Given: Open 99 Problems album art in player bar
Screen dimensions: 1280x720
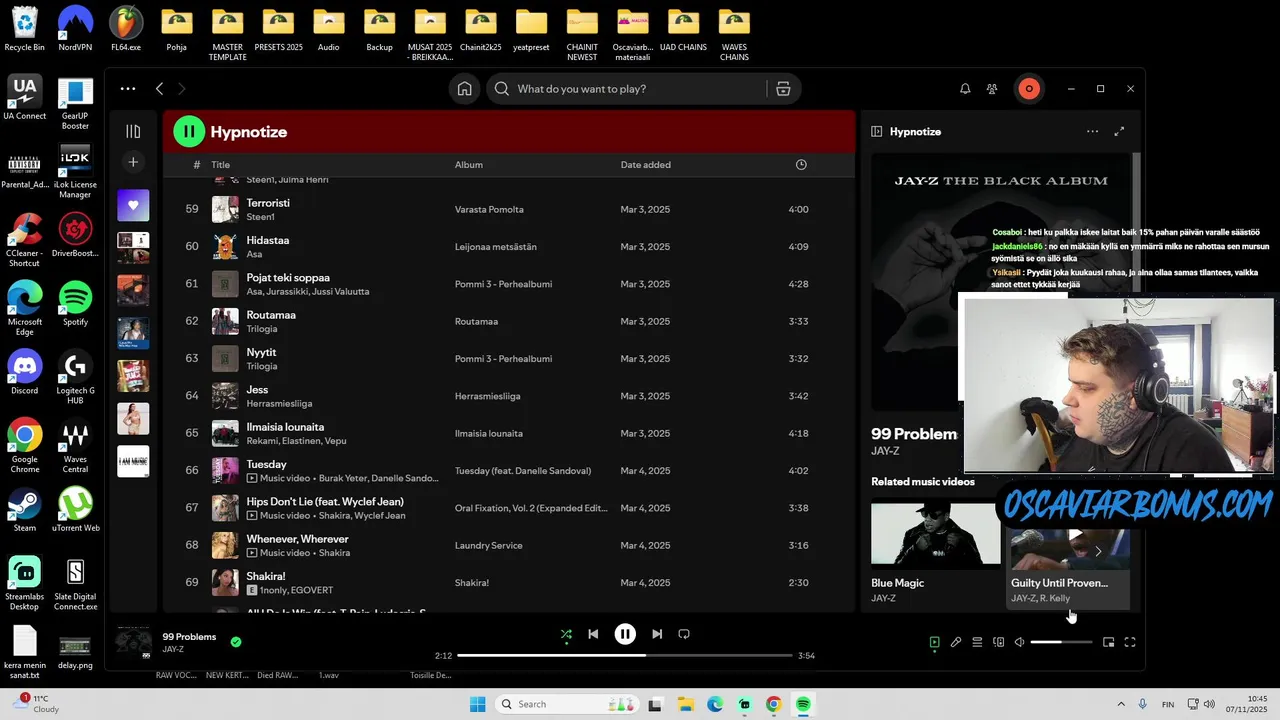Looking at the screenshot, I should pos(133,642).
